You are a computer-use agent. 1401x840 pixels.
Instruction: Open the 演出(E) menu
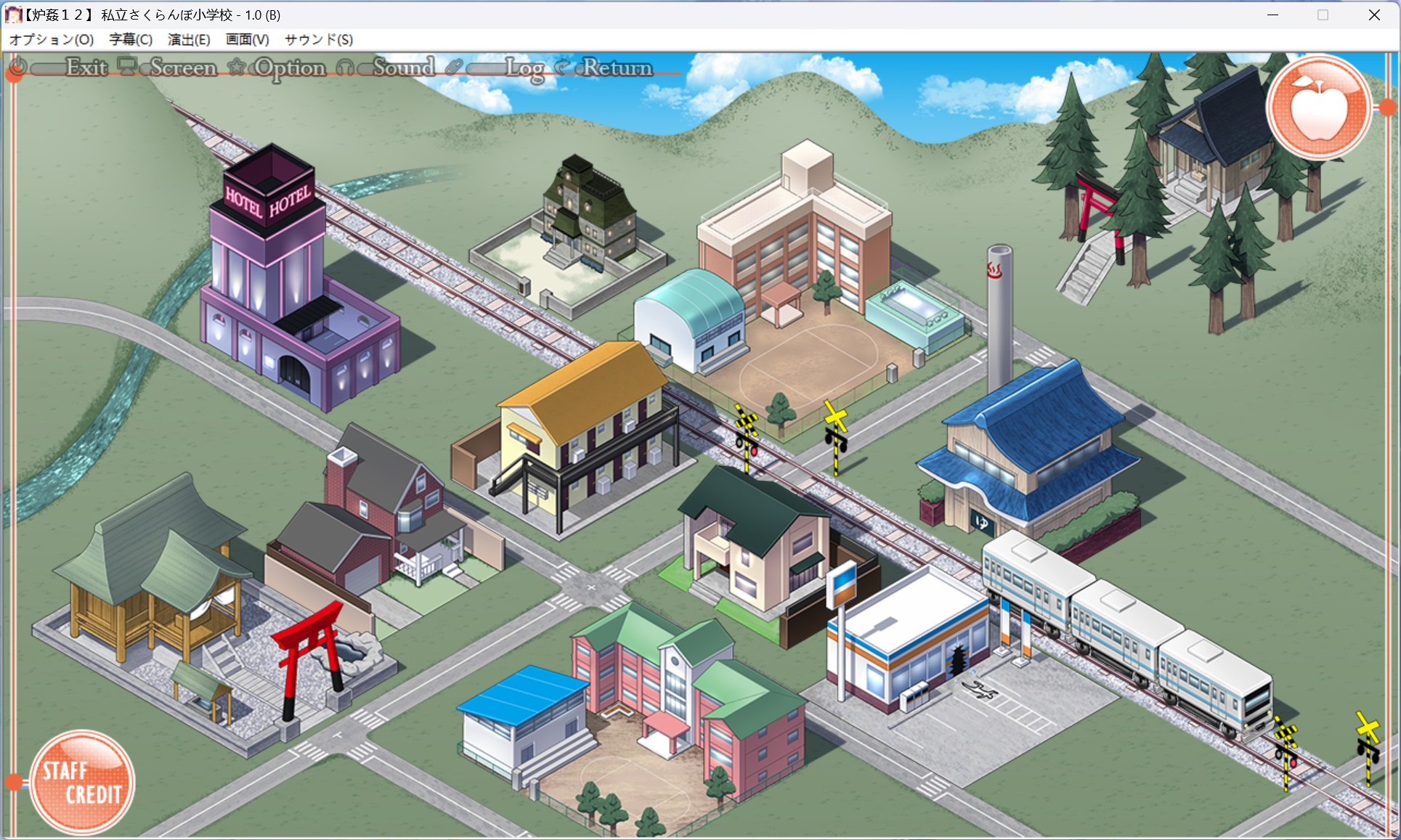click(x=189, y=39)
